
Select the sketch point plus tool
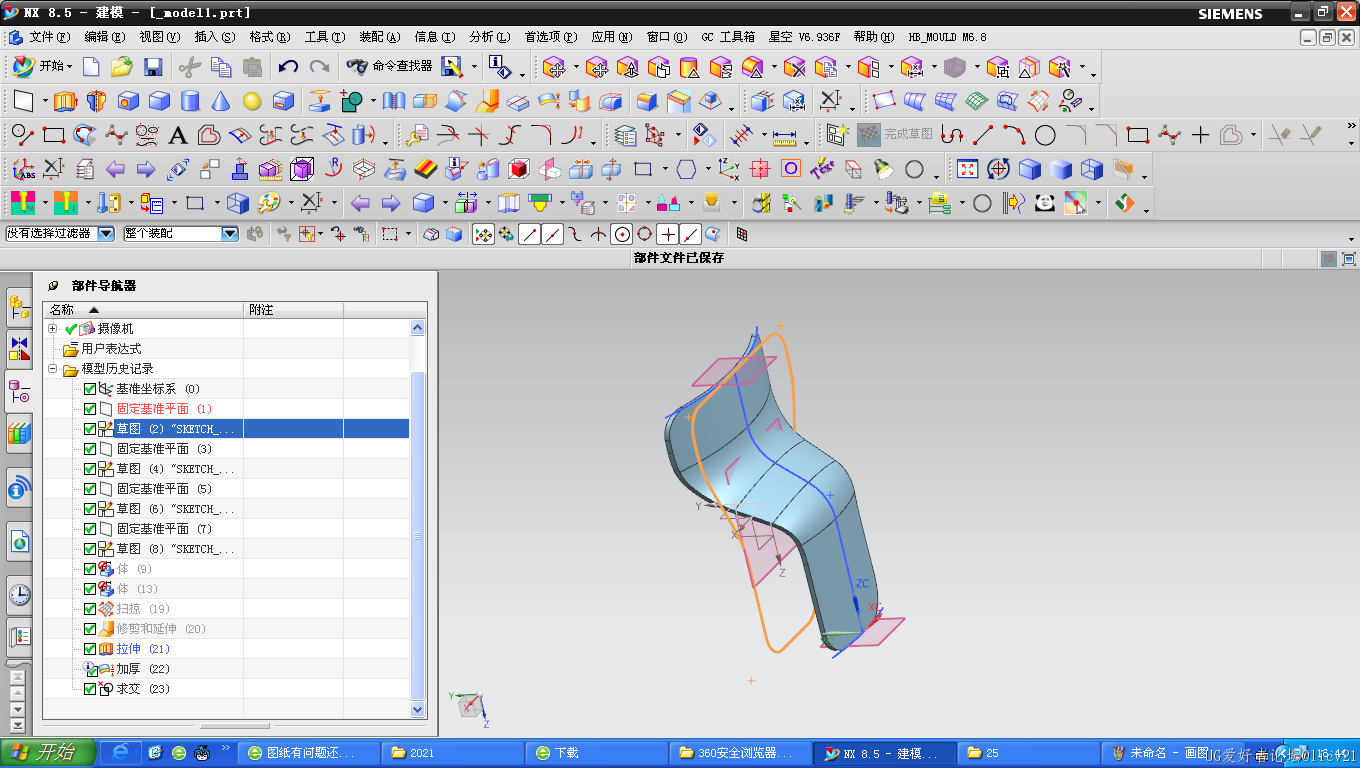[1200, 135]
